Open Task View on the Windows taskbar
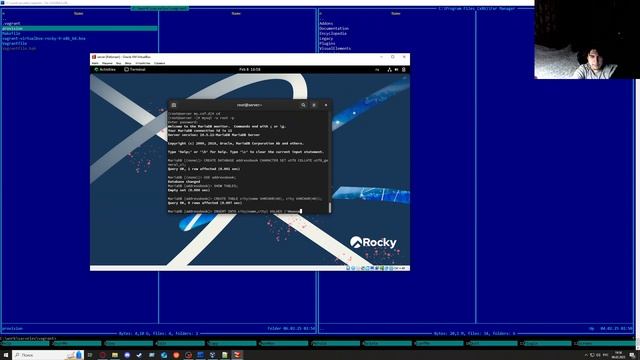The height and width of the screenshot is (360, 640). tap(90, 355)
